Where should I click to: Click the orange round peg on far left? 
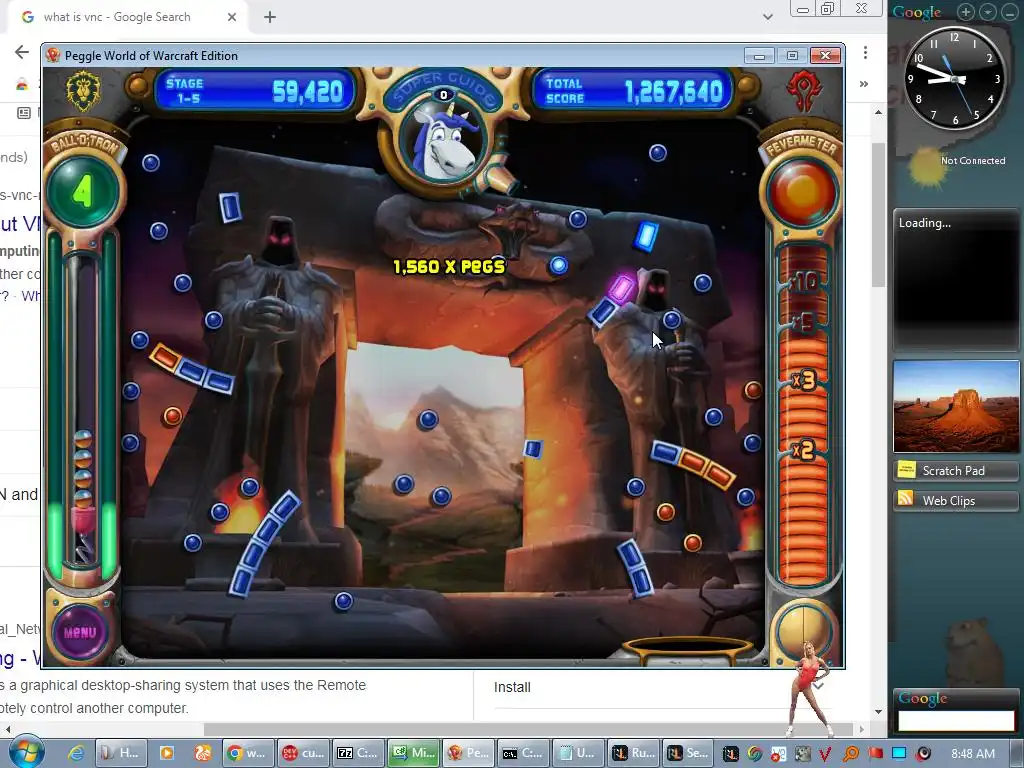coord(172,415)
